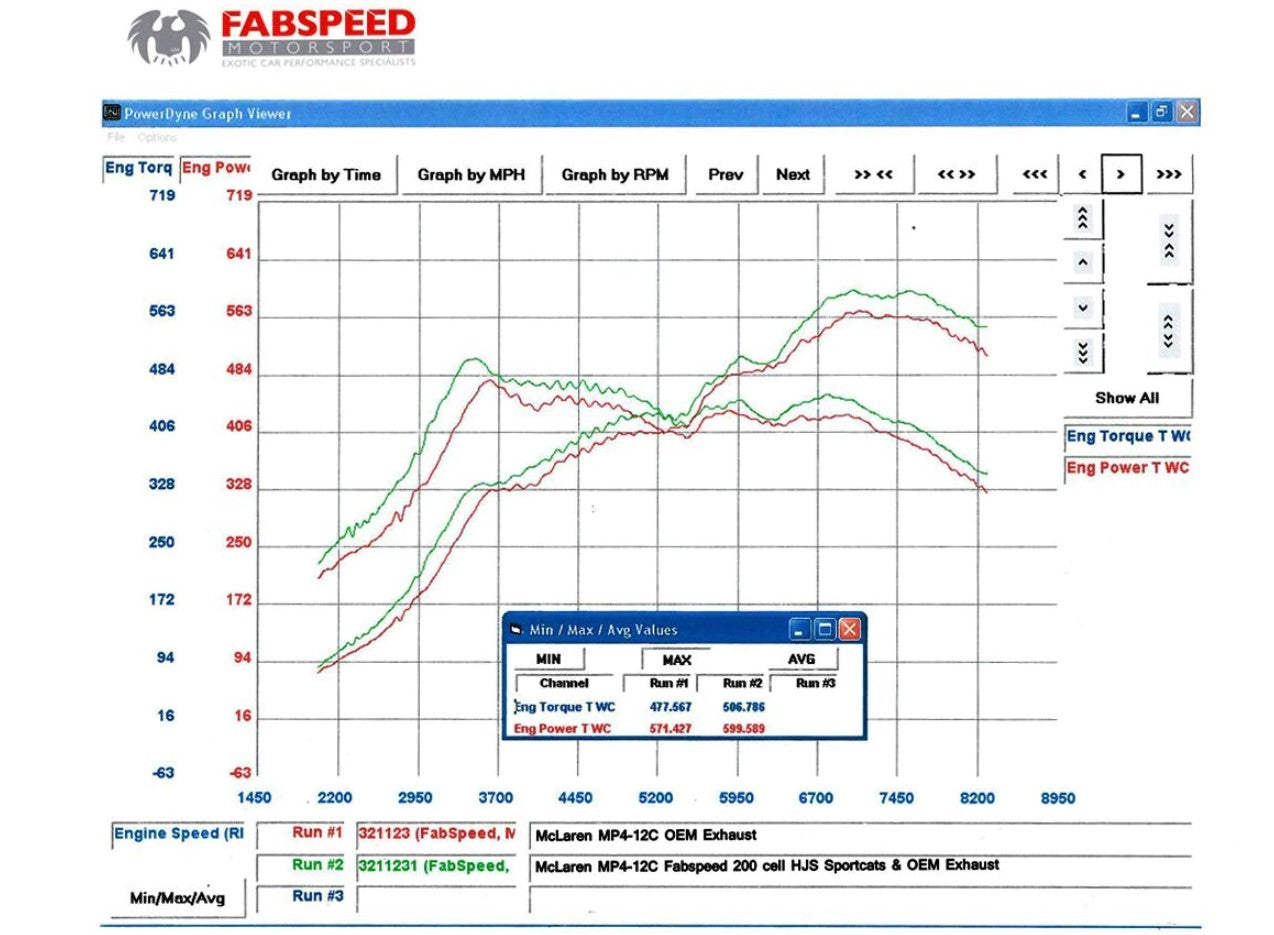Click the Min/Max/Avg button at bottom left

tap(178, 897)
